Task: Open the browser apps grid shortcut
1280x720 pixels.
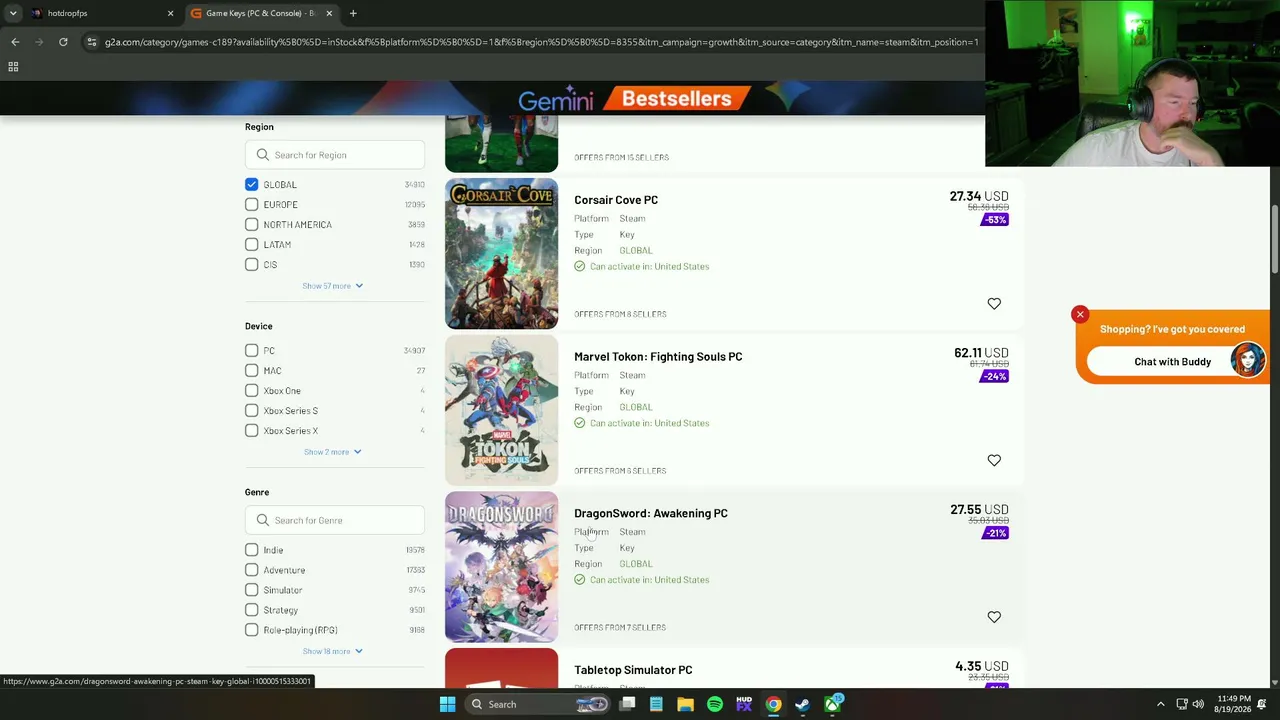Action: click(13, 67)
